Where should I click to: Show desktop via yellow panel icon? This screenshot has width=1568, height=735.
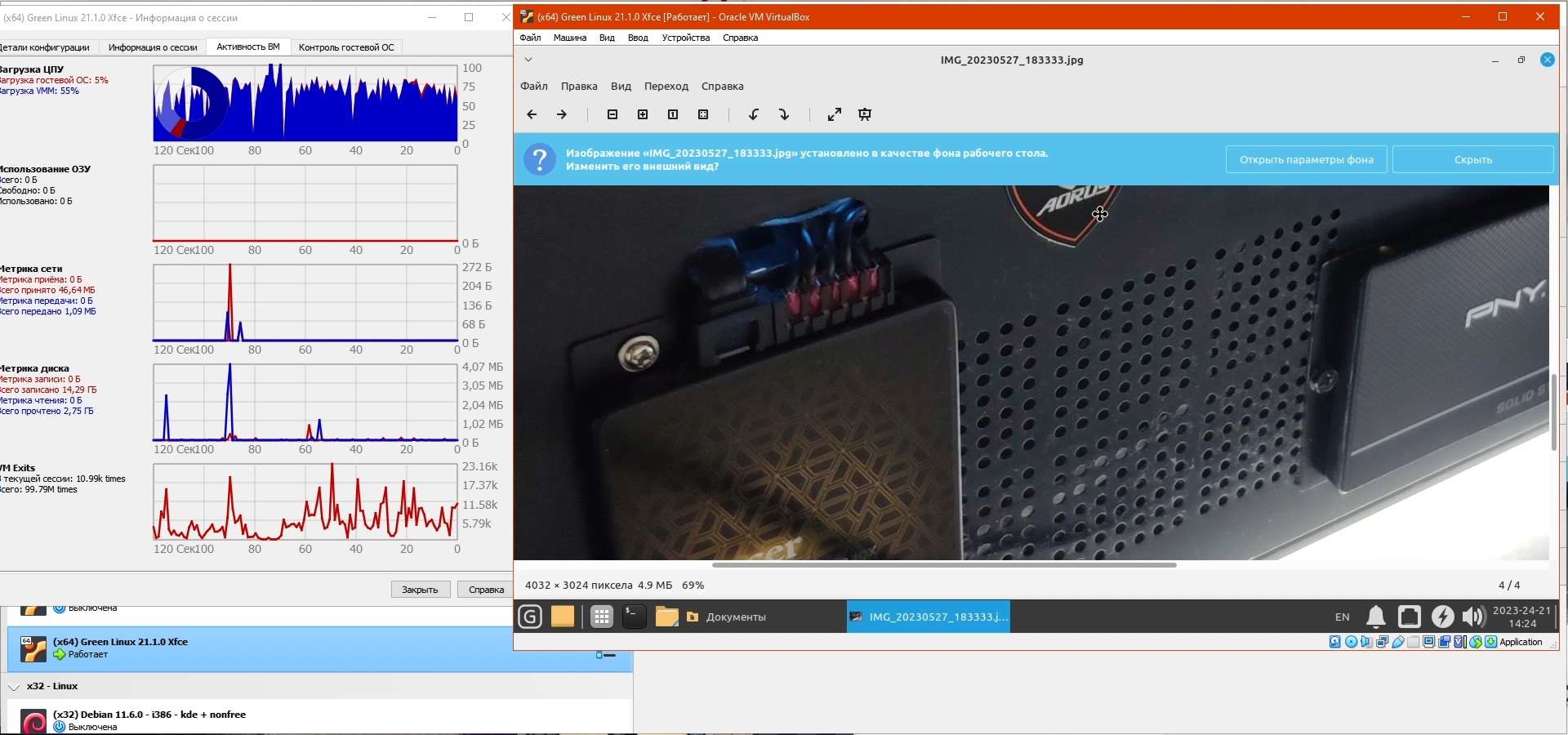click(x=563, y=617)
